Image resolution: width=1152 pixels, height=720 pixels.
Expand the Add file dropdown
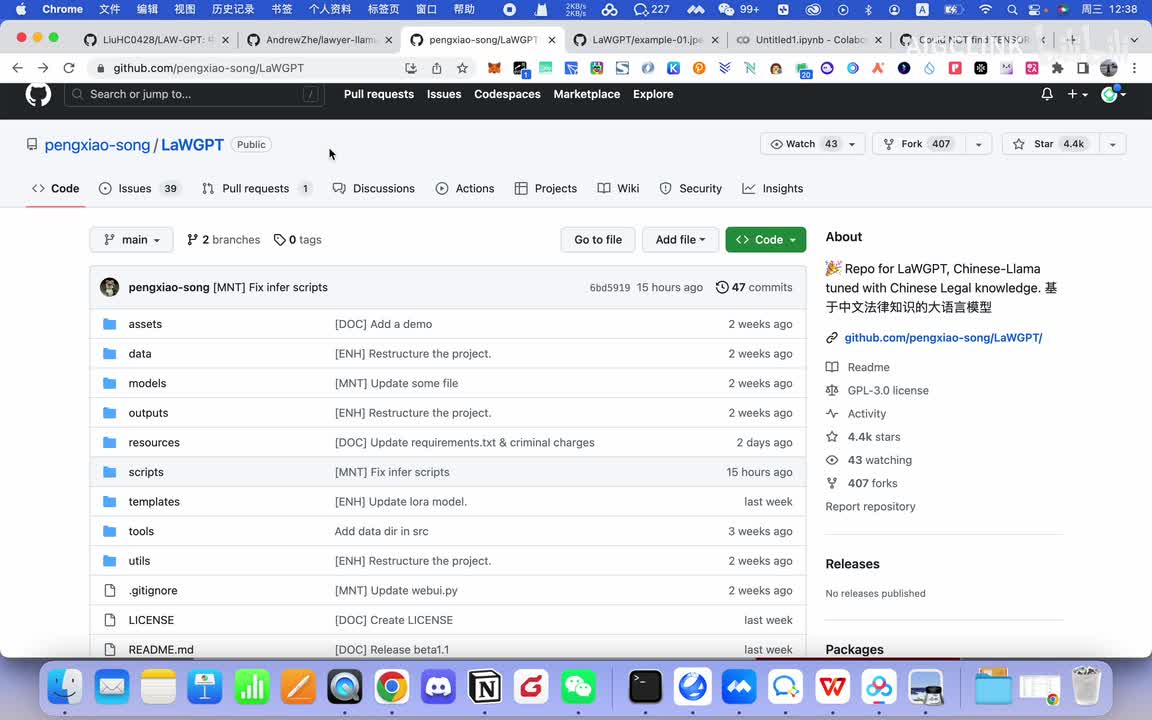pyautogui.click(x=680, y=240)
